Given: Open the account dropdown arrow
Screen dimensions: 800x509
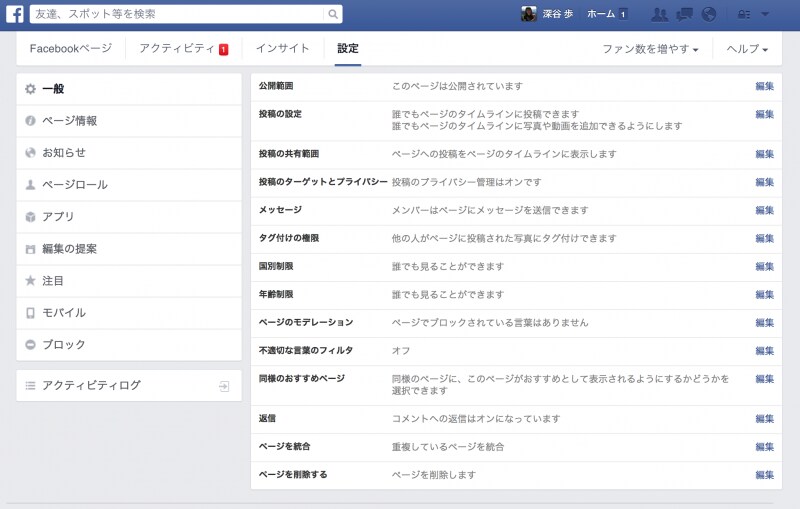Looking at the screenshot, I should [x=765, y=14].
